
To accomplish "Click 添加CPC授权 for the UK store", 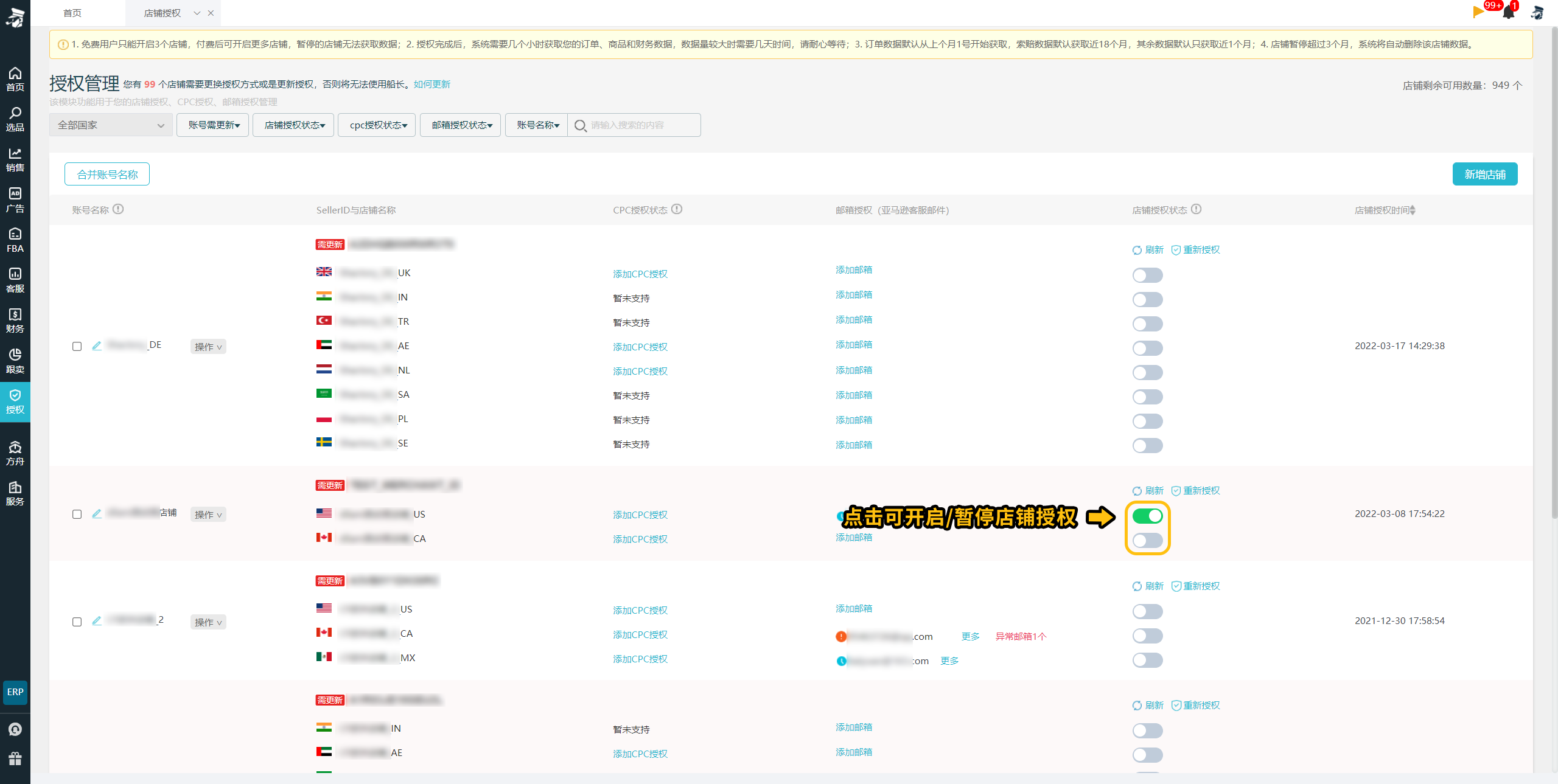I will point(640,274).
